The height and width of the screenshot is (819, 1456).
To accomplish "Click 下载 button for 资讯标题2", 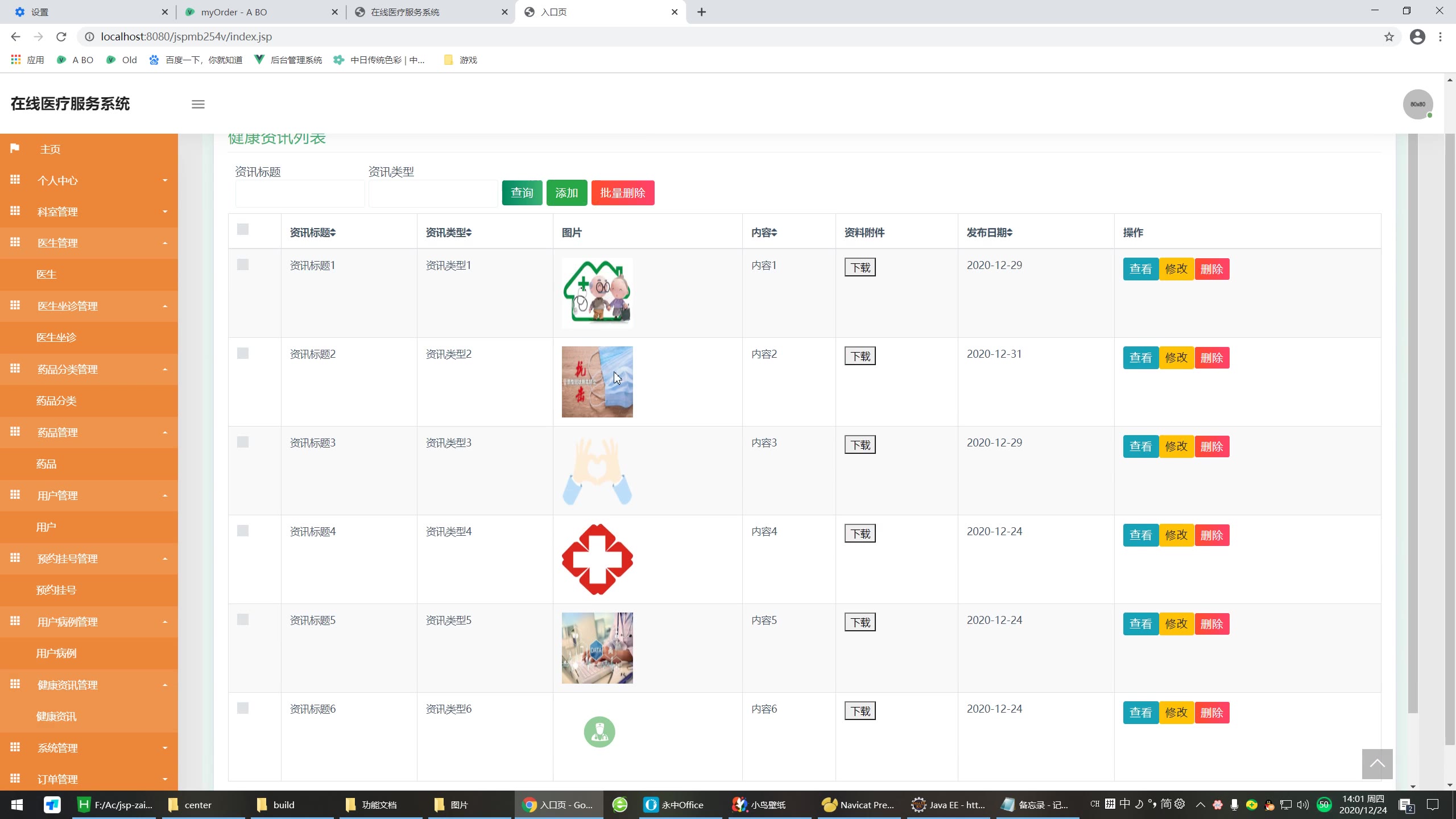I will click(859, 356).
